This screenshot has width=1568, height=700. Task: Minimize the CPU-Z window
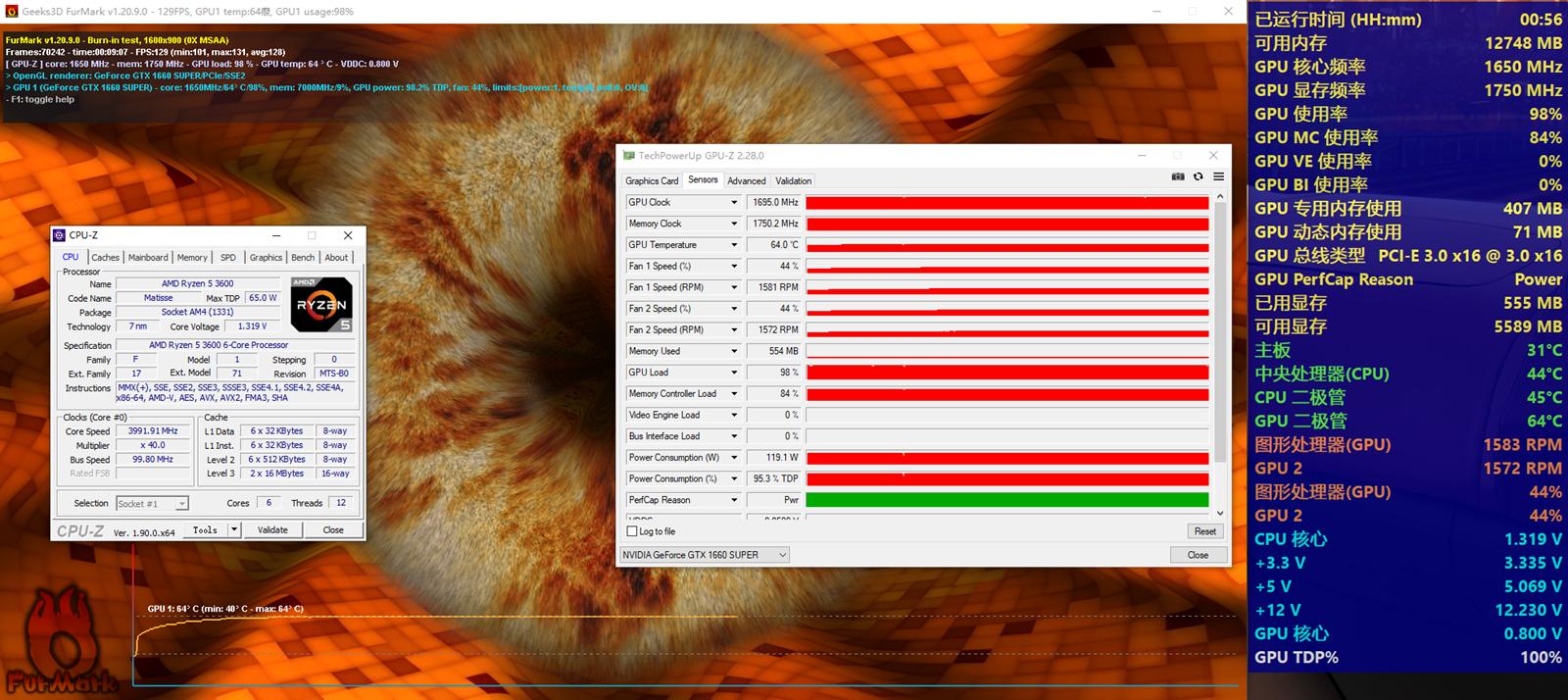[x=276, y=235]
